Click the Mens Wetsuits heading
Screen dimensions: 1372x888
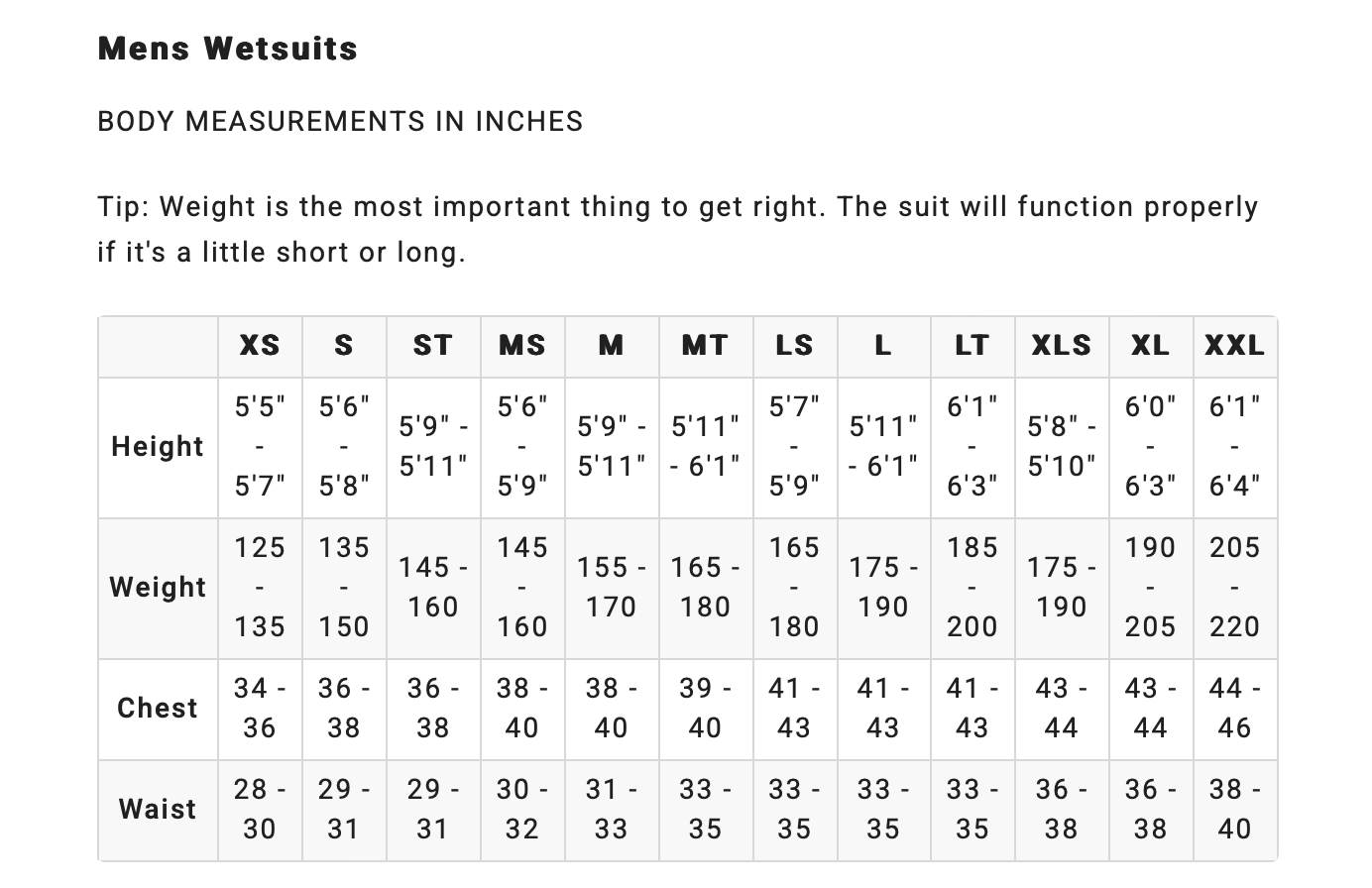228,49
